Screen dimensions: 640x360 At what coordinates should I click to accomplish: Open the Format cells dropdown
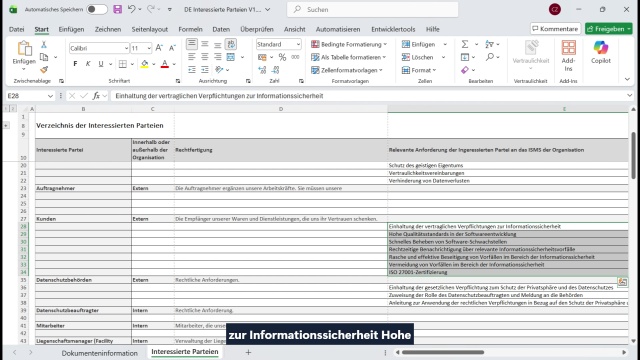[419, 70]
